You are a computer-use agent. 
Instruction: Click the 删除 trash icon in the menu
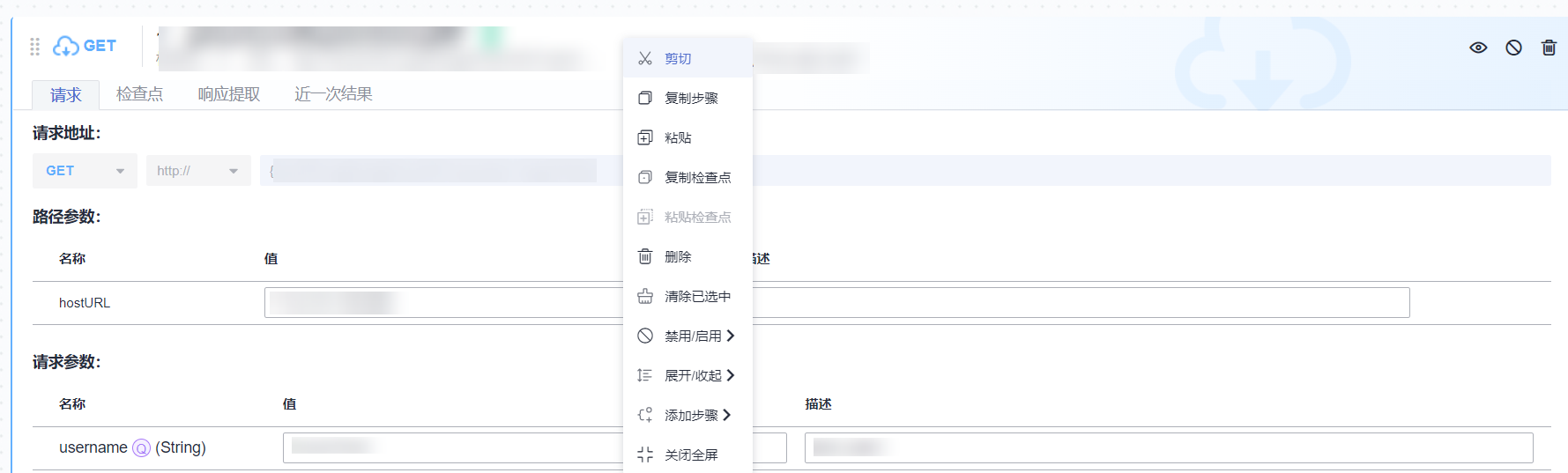pyautogui.click(x=645, y=256)
